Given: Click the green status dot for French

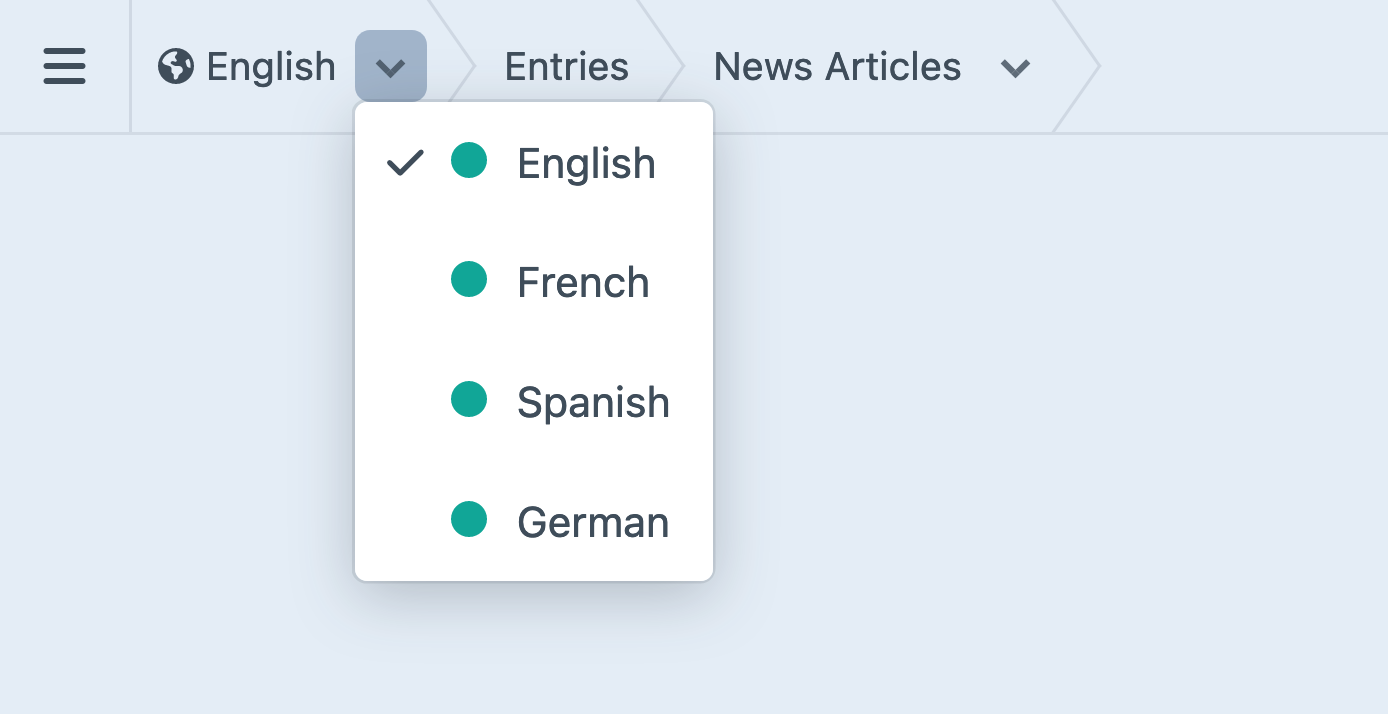Looking at the screenshot, I should 469,280.
